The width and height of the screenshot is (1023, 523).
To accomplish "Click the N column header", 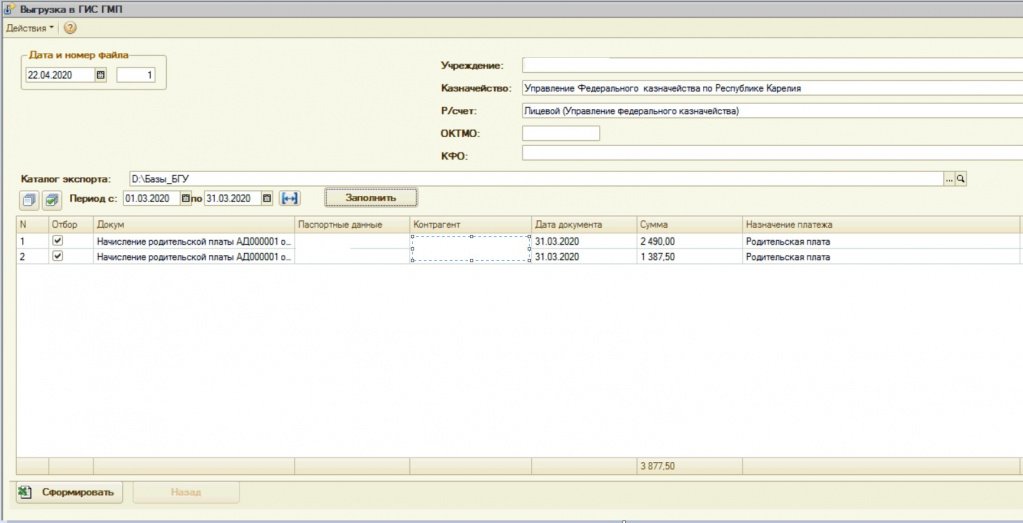I will pos(33,224).
